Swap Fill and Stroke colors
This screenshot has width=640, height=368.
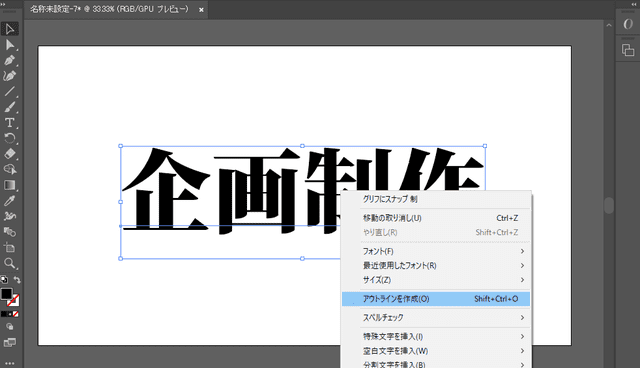[x=17, y=280]
